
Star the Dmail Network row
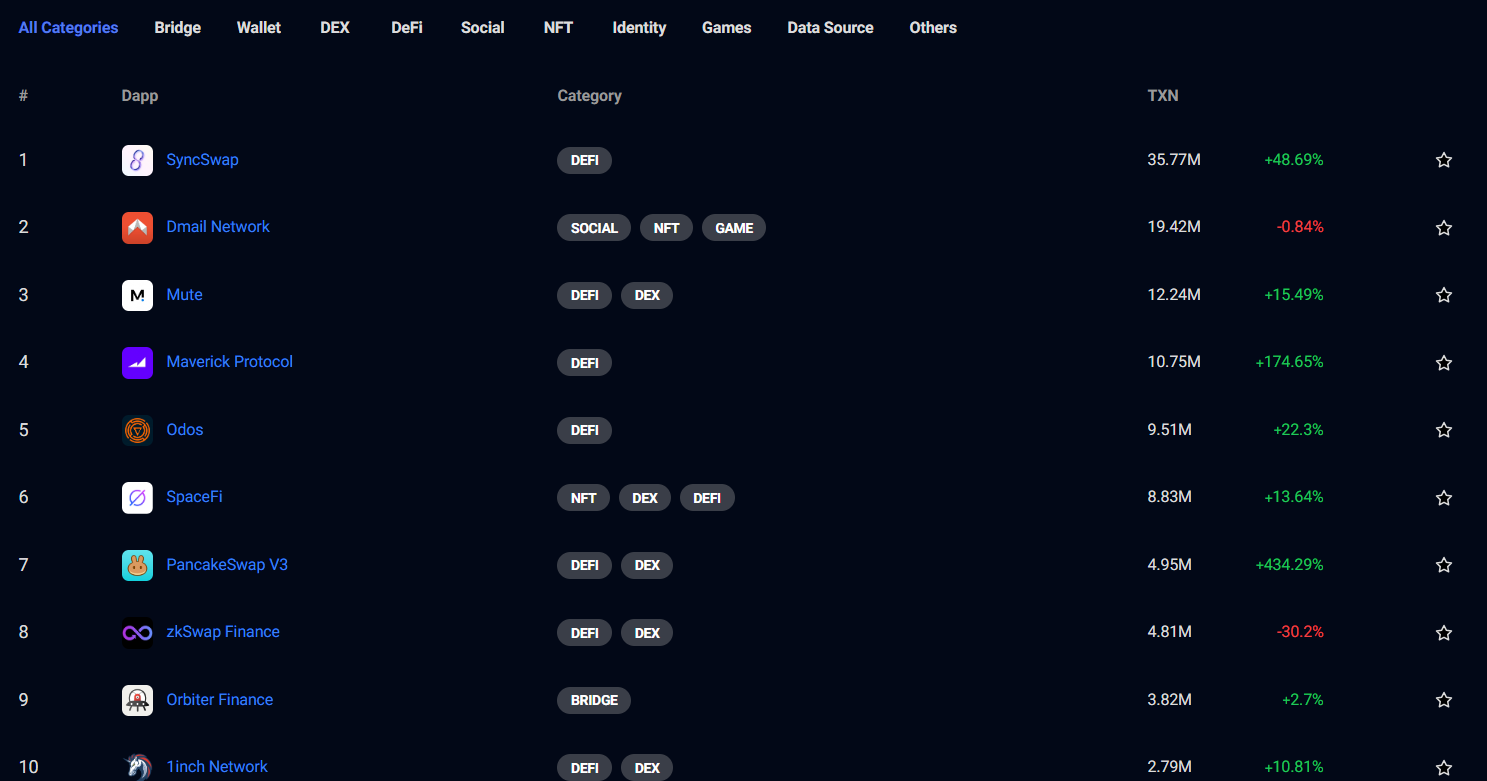click(1443, 228)
